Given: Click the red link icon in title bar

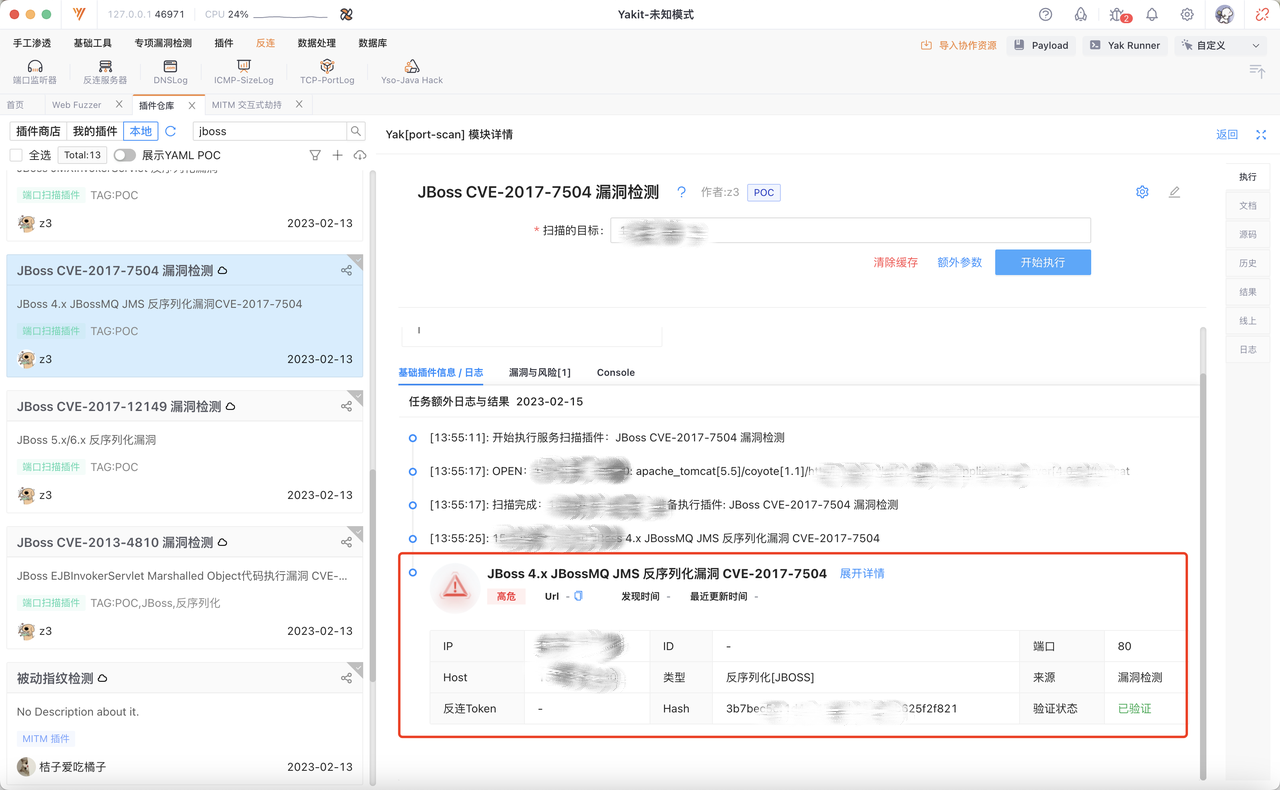Looking at the screenshot, I should click(x=1262, y=15).
